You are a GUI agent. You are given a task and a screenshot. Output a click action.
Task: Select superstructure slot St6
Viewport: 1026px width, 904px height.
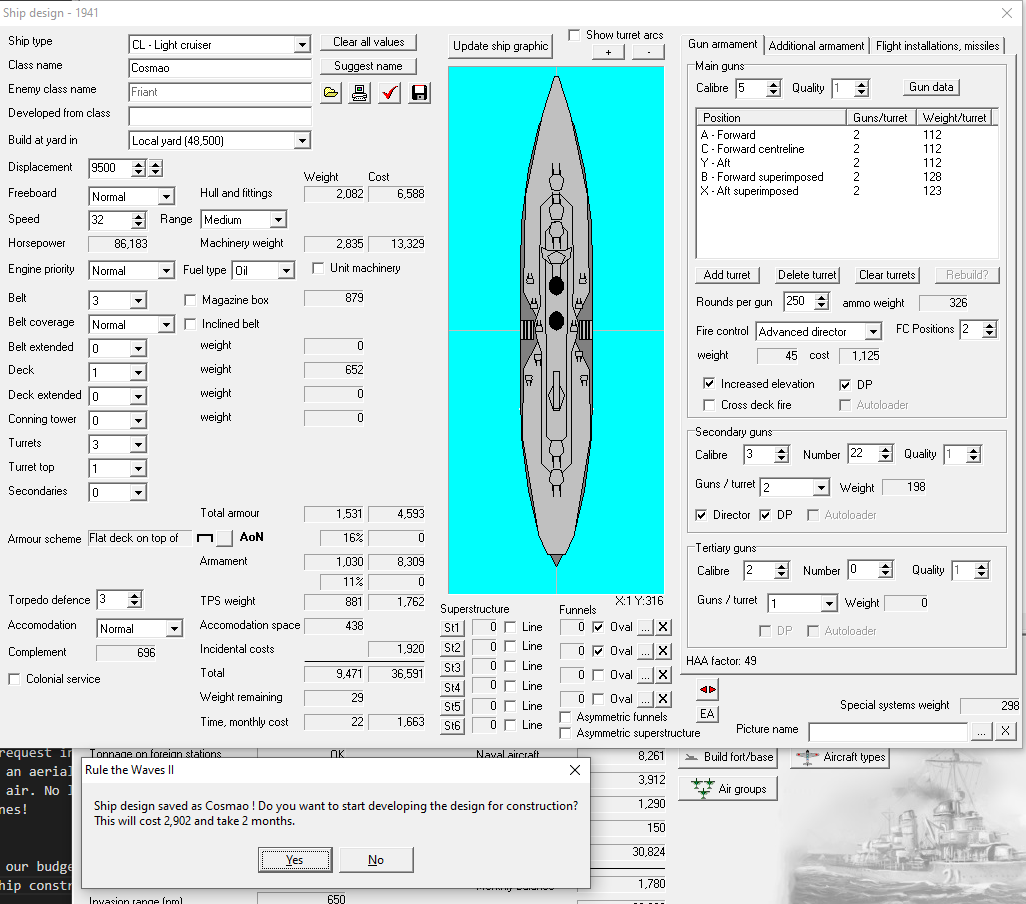[x=452, y=726]
